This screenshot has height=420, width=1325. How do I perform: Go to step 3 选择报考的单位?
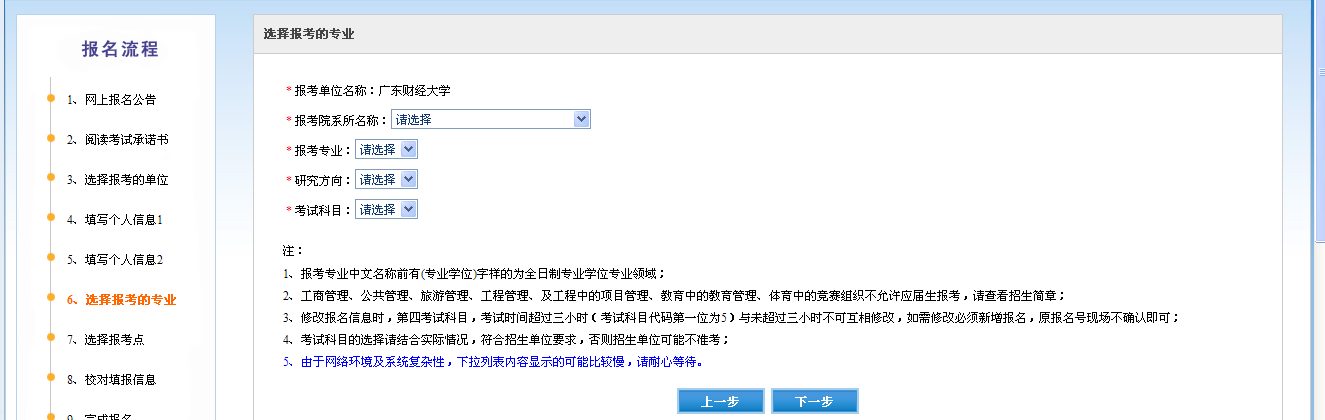(x=117, y=180)
